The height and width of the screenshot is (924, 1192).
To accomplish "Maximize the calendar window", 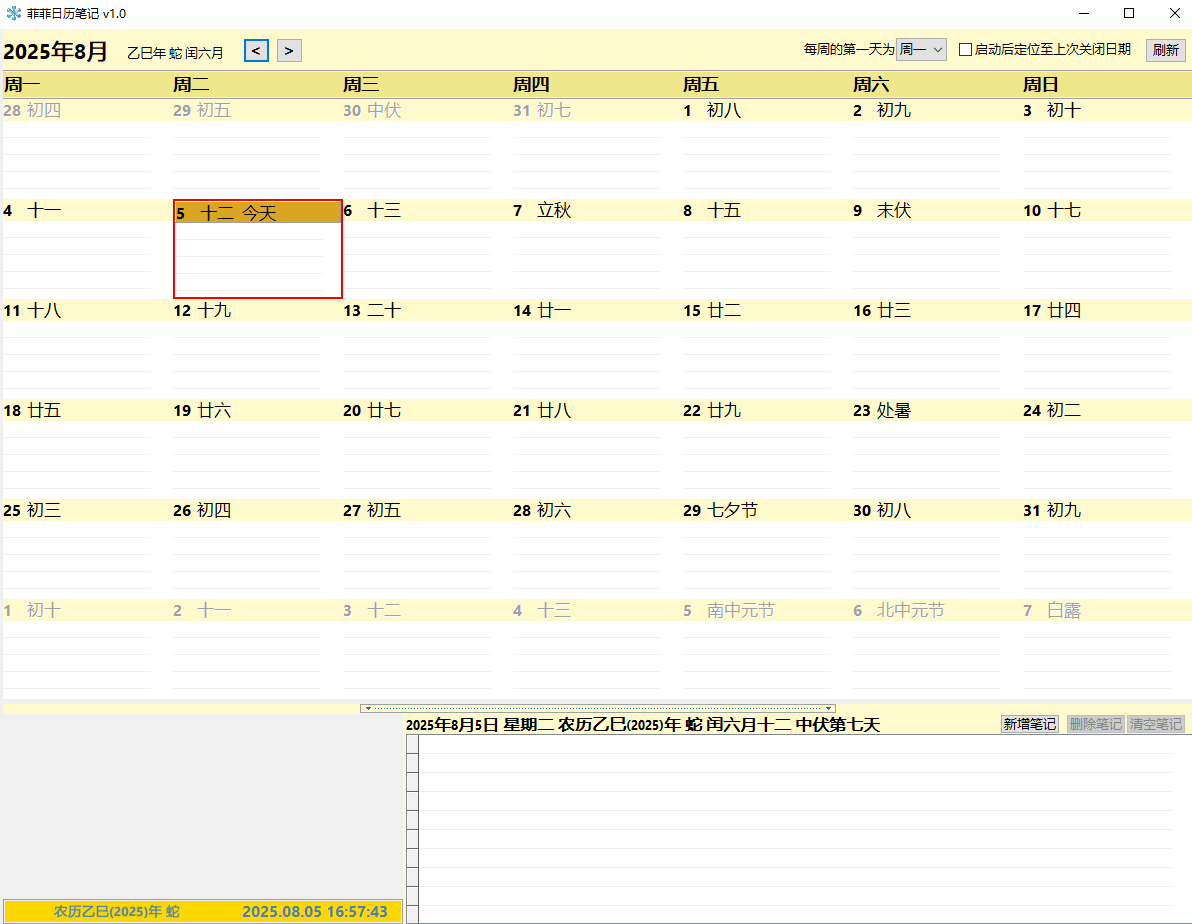I will [1129, 14].
